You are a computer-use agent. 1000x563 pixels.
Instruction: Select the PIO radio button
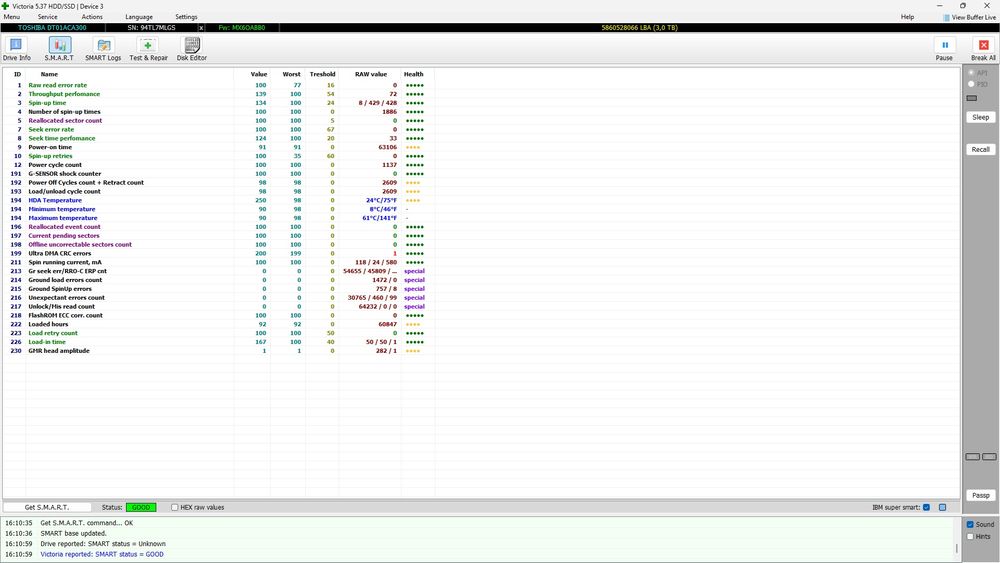coord(971,84)
